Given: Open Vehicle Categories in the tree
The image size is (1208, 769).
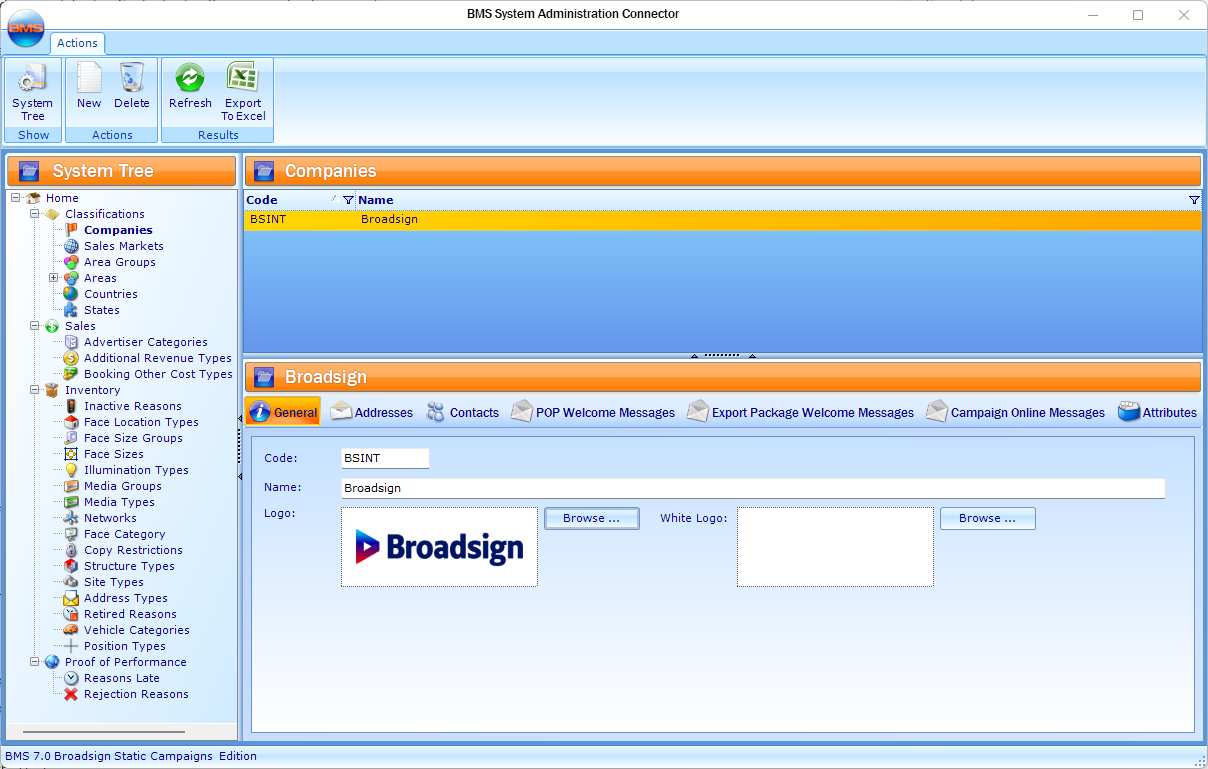Looking at the screenshot, I should click(x=137, y=630).
